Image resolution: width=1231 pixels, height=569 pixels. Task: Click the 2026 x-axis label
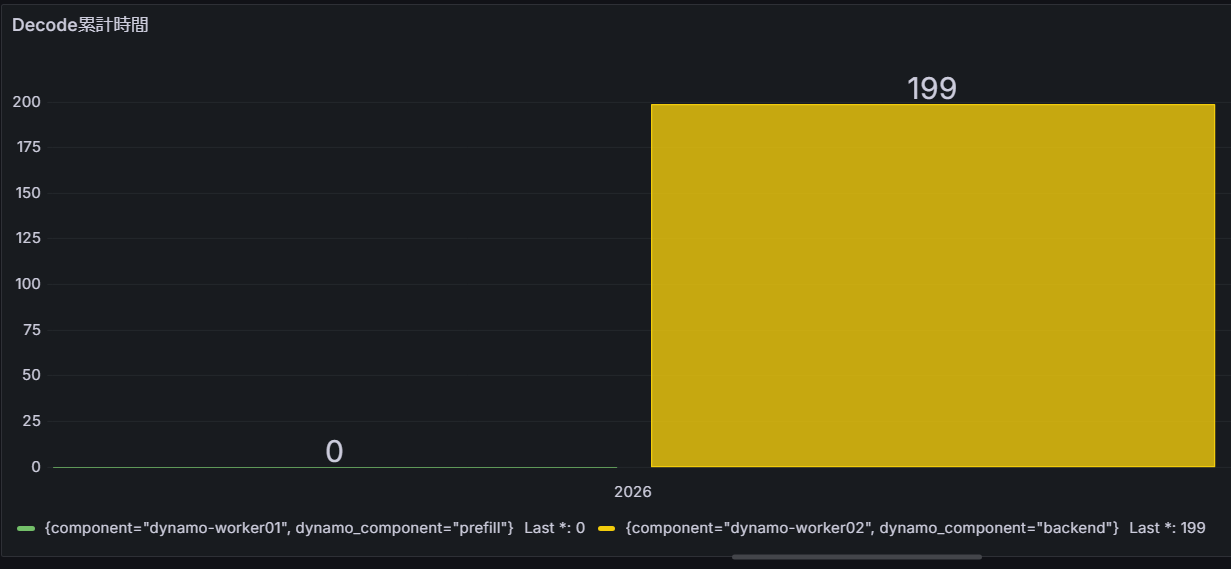pyautogui.click(x=633, y=492)
